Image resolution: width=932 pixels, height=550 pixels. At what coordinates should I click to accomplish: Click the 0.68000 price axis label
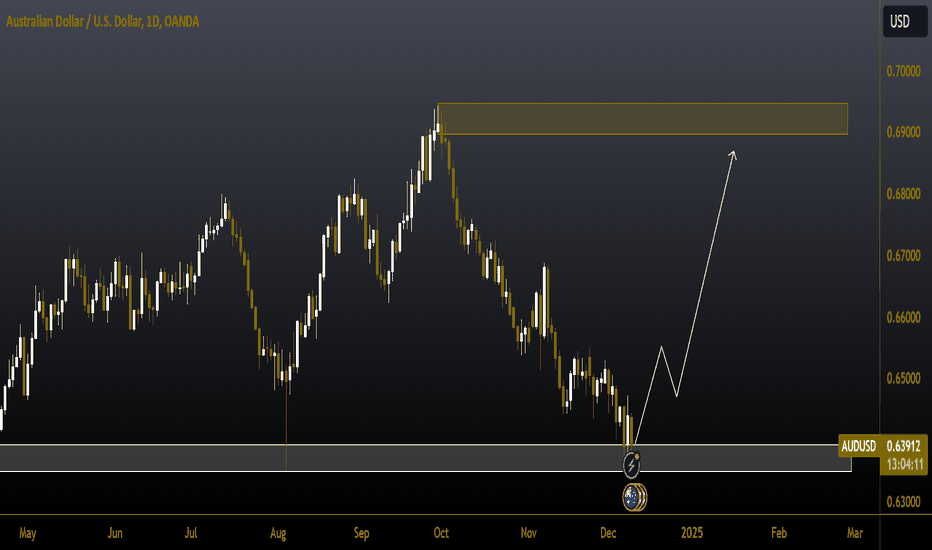pyautogui.click(x=903, y=194)
